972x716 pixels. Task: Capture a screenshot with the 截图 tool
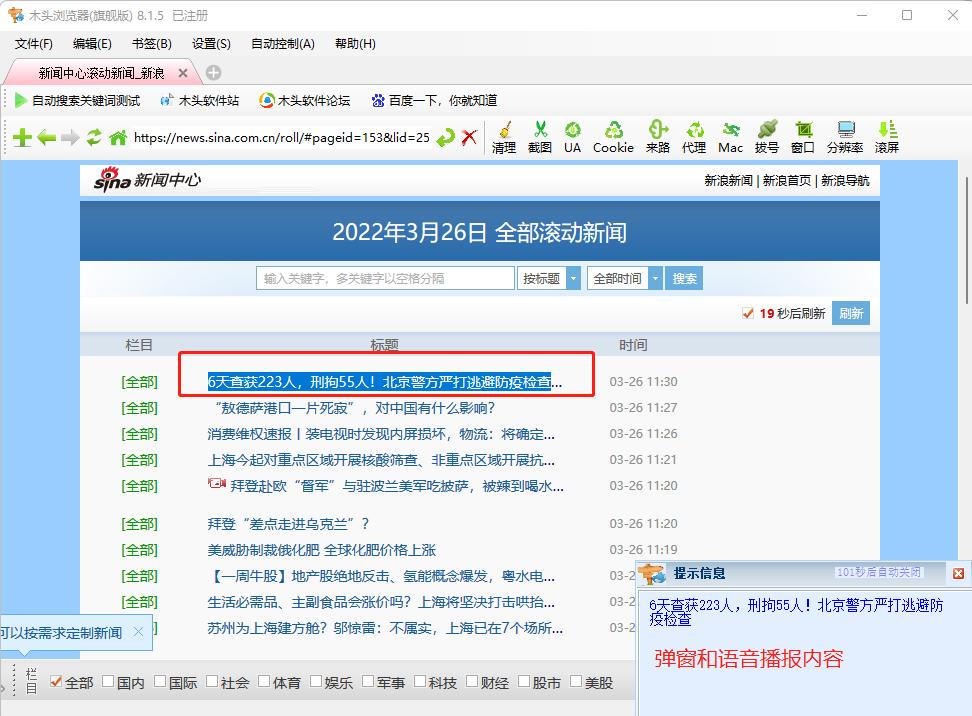(541, 138)
